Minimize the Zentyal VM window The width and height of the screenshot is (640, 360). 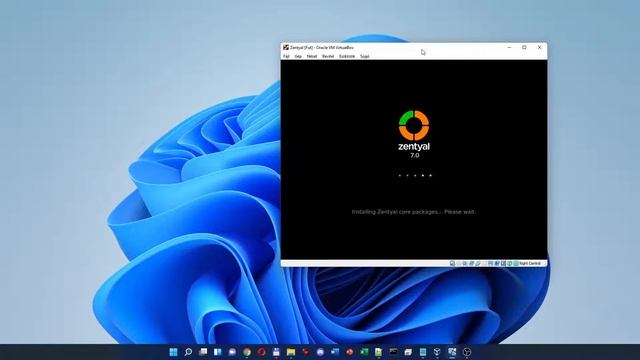coord(509,47)
